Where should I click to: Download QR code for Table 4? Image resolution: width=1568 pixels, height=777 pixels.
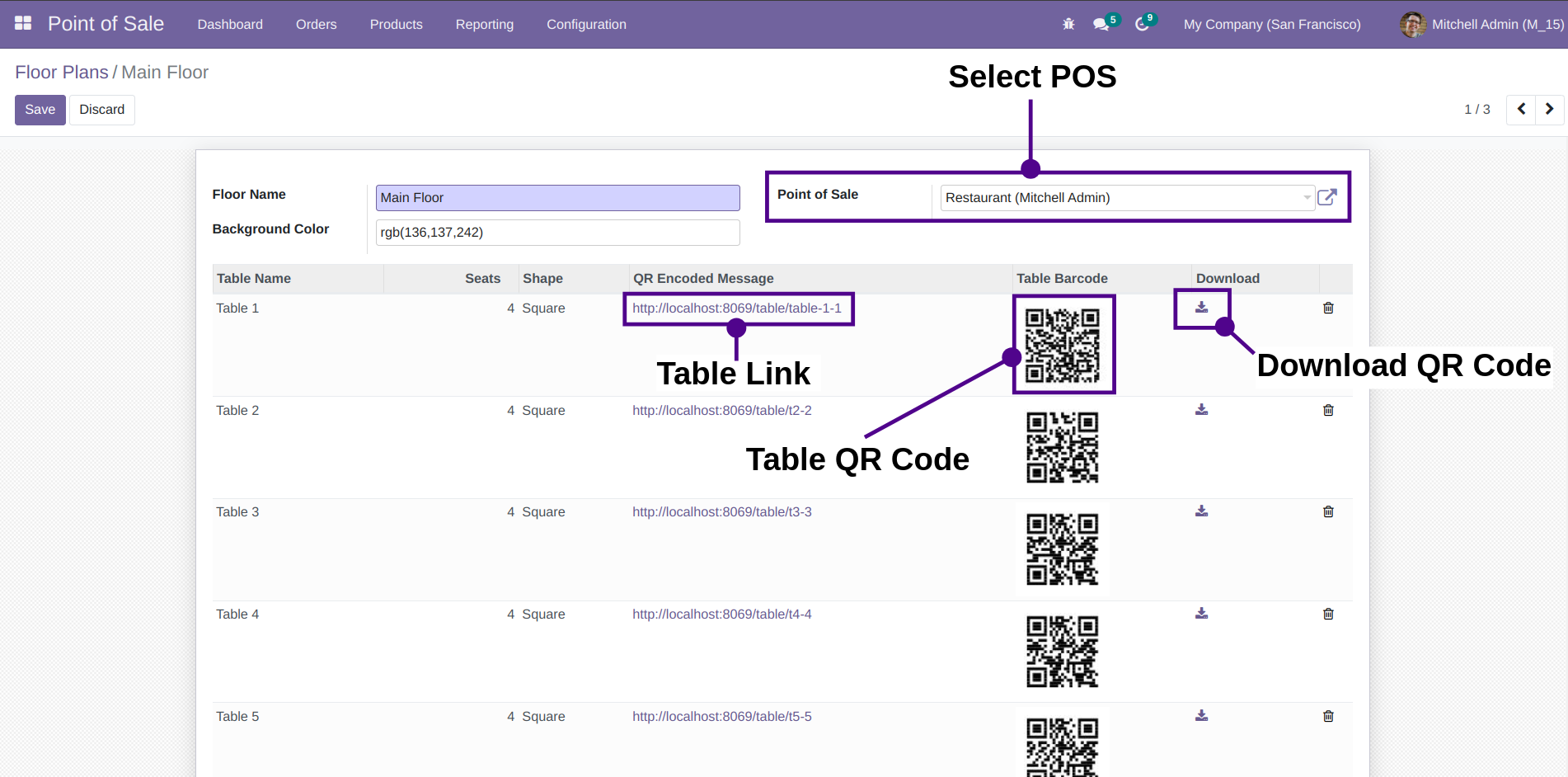[1202, 613]
